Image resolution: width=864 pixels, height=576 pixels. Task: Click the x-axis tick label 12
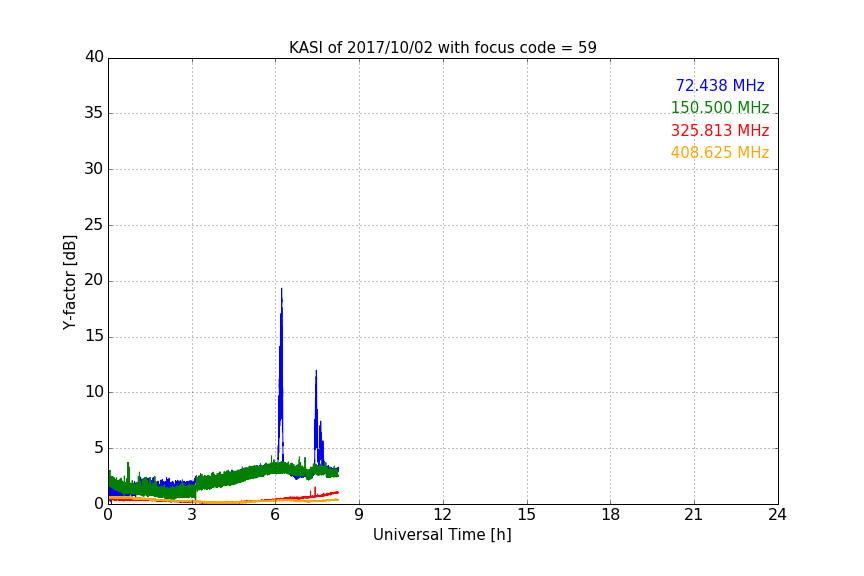pyautogui.click(x=442, y=515)
